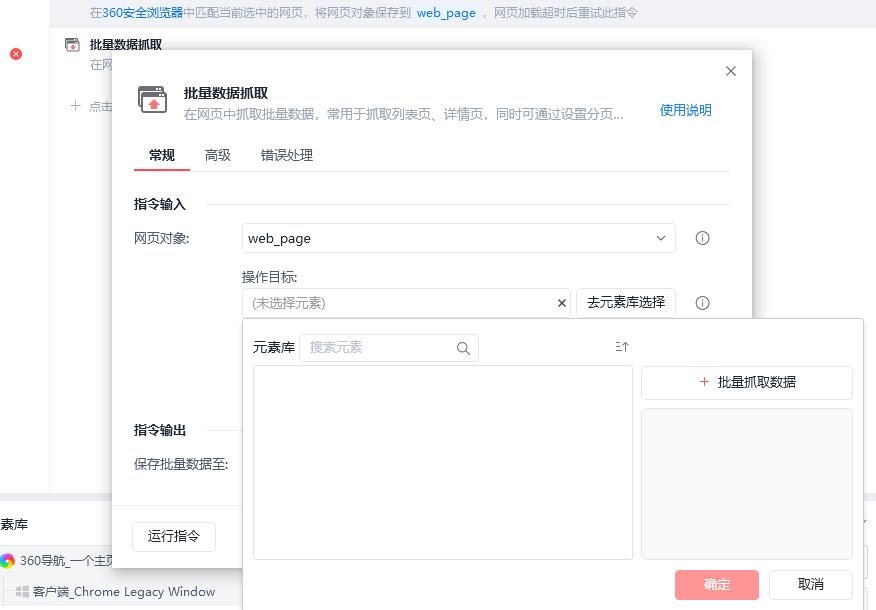The image size is (876, 610).
Task: Clear the operation target with the X icon
Action: [x=562, y=303]
